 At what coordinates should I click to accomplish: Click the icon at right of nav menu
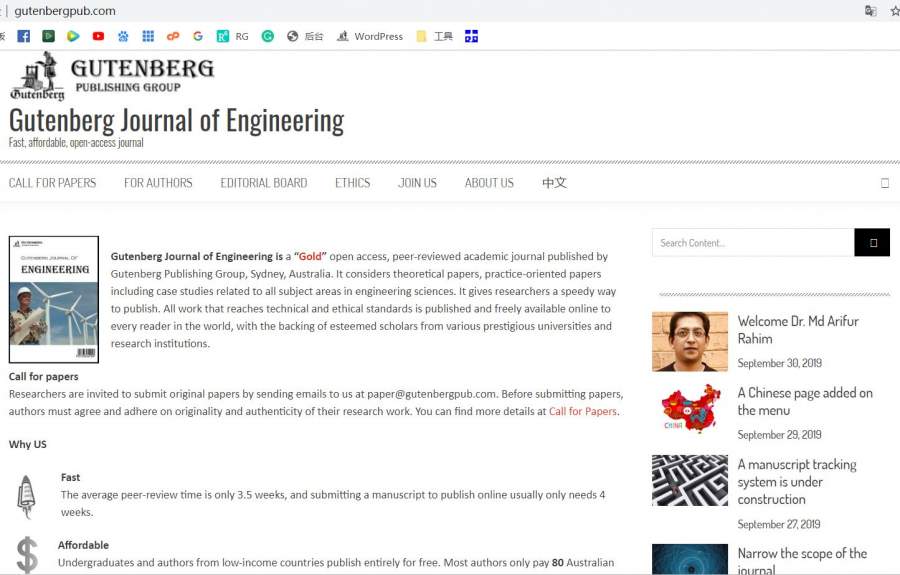(885, 183)
